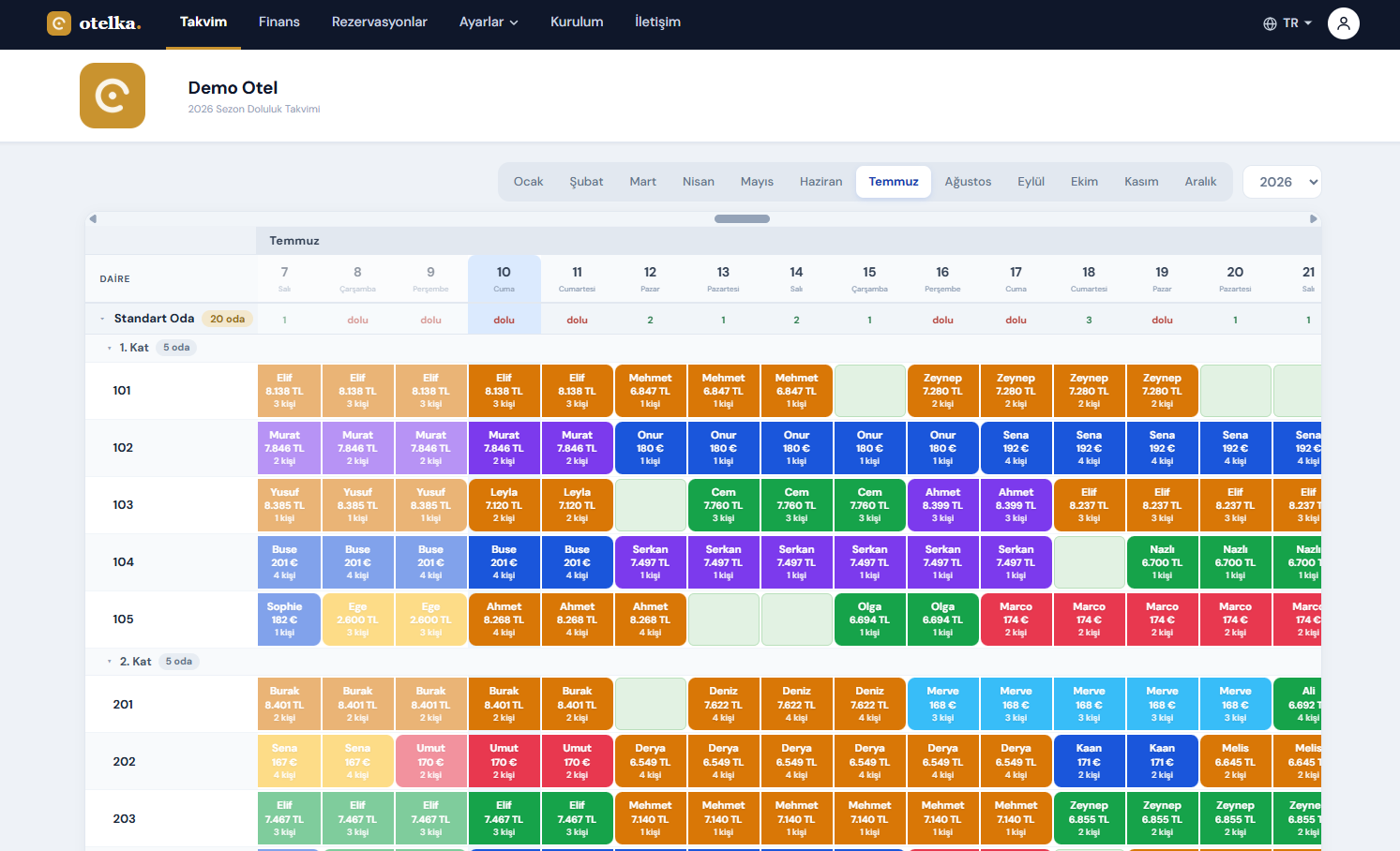Expand the Ayarlar menu
This screenshot has height=851, width=1400.
[489, 22]
